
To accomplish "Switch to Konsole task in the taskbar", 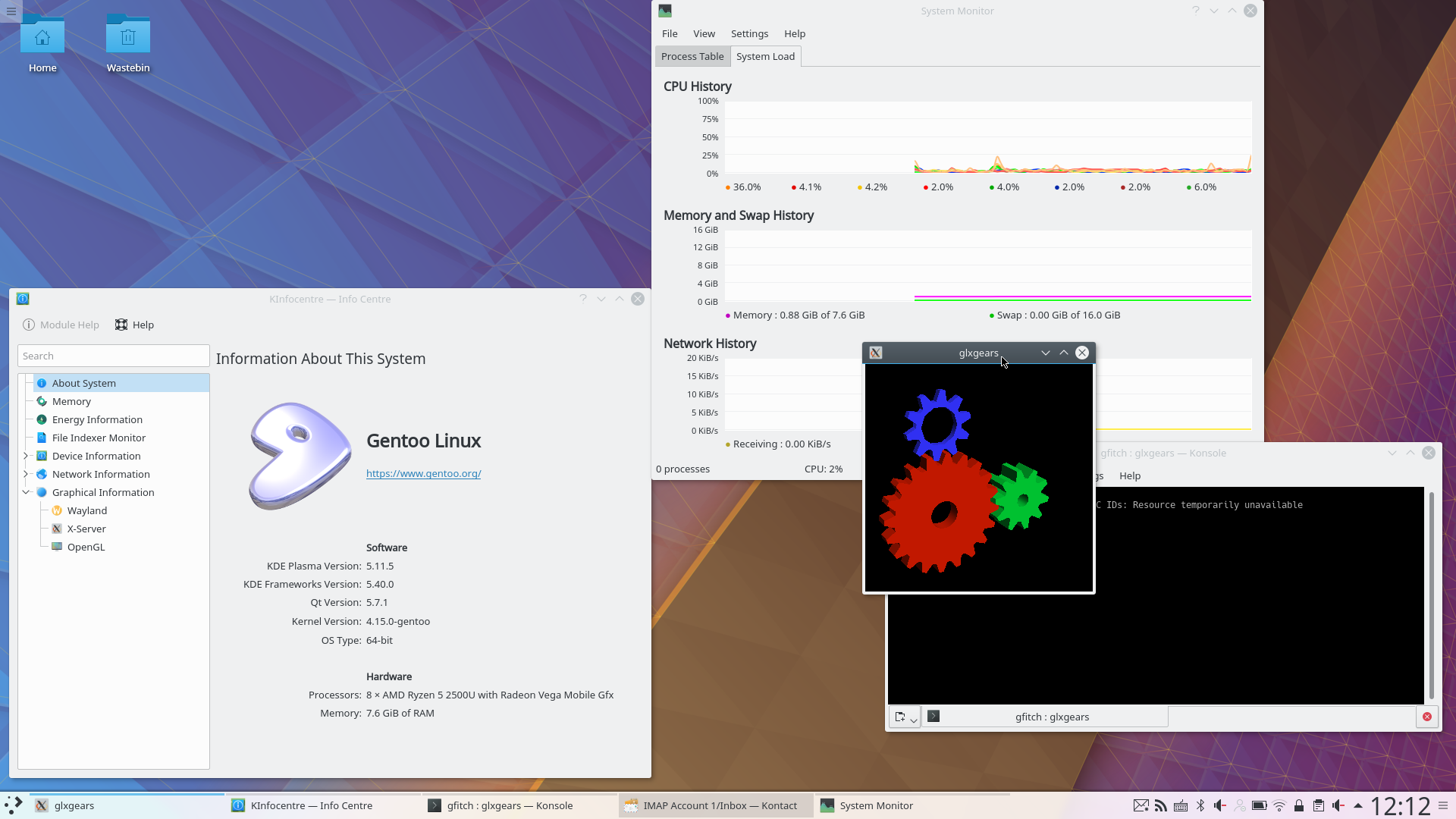I will (519, 805).
